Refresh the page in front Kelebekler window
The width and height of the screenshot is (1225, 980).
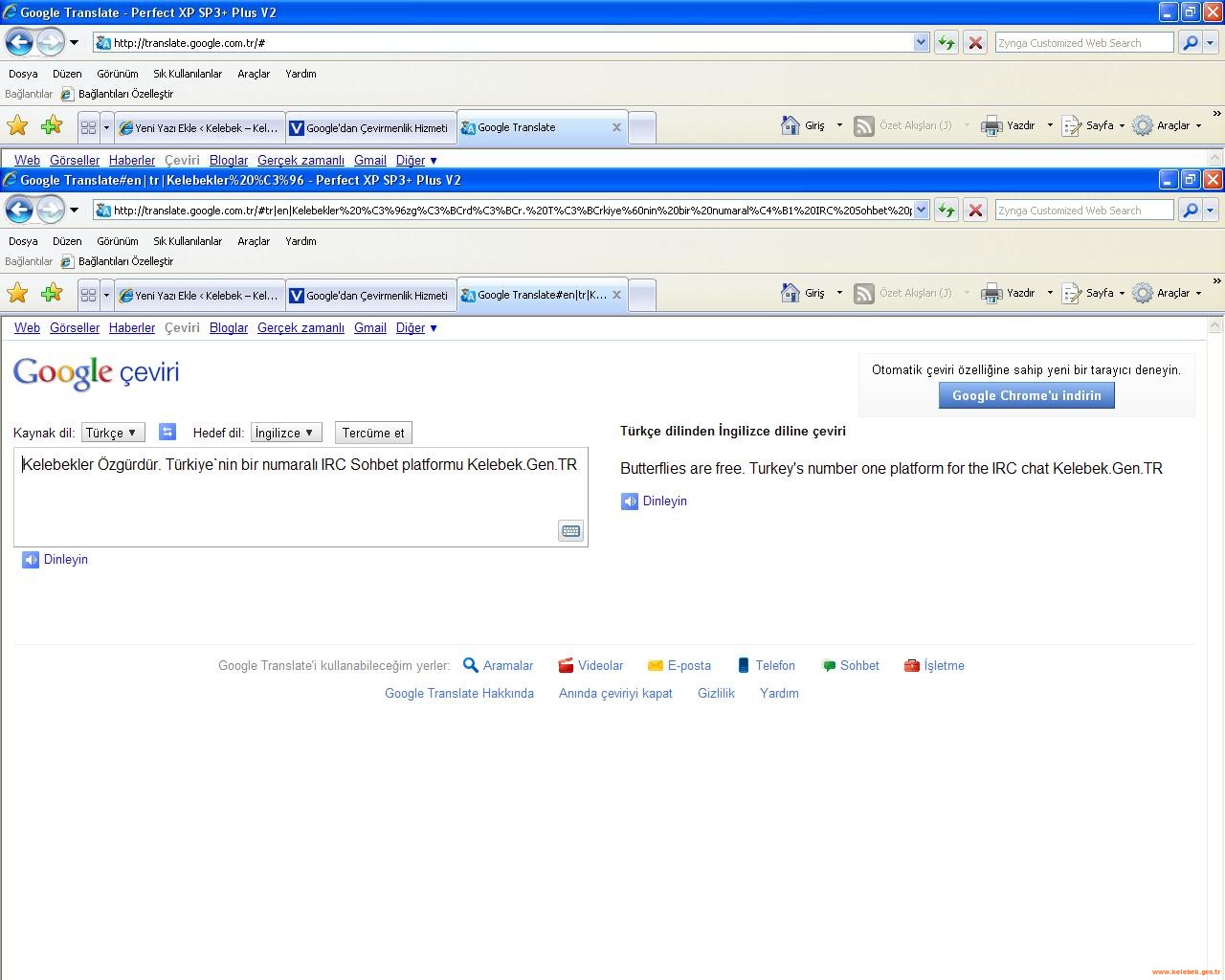click(x=947, y=211)
